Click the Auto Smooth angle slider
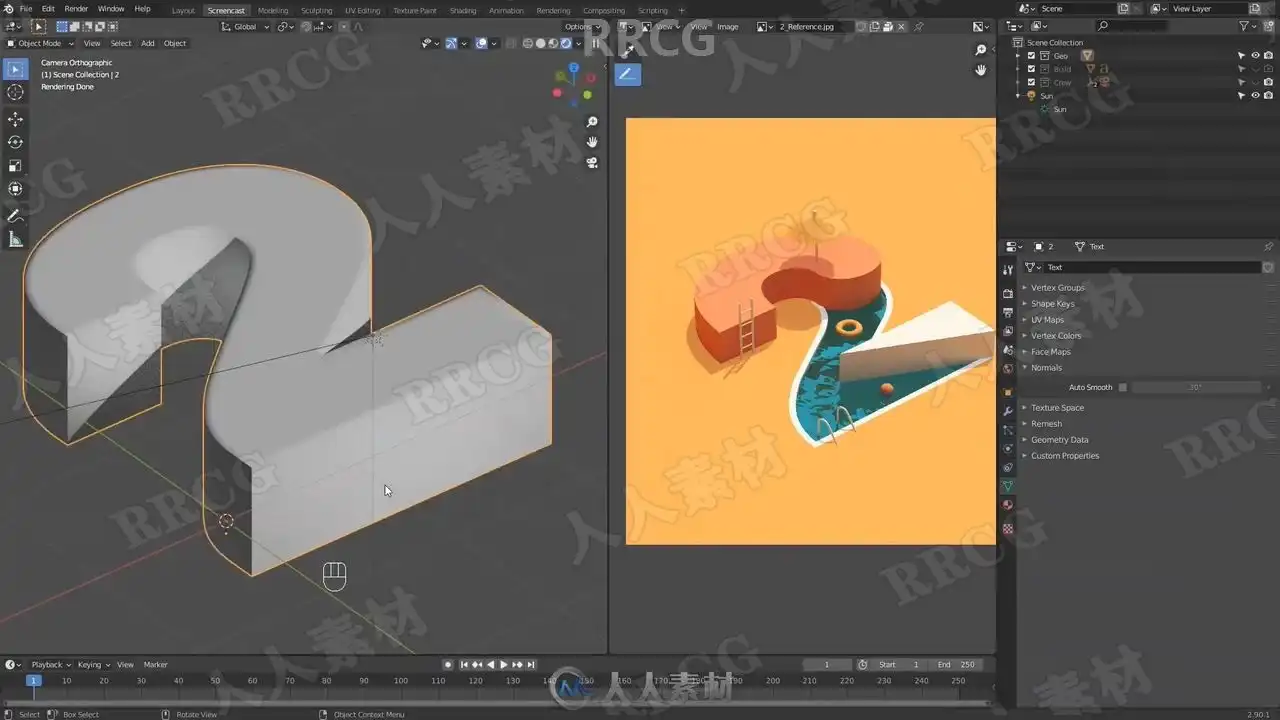1280x720 pixels. [x=1195, y=388]
